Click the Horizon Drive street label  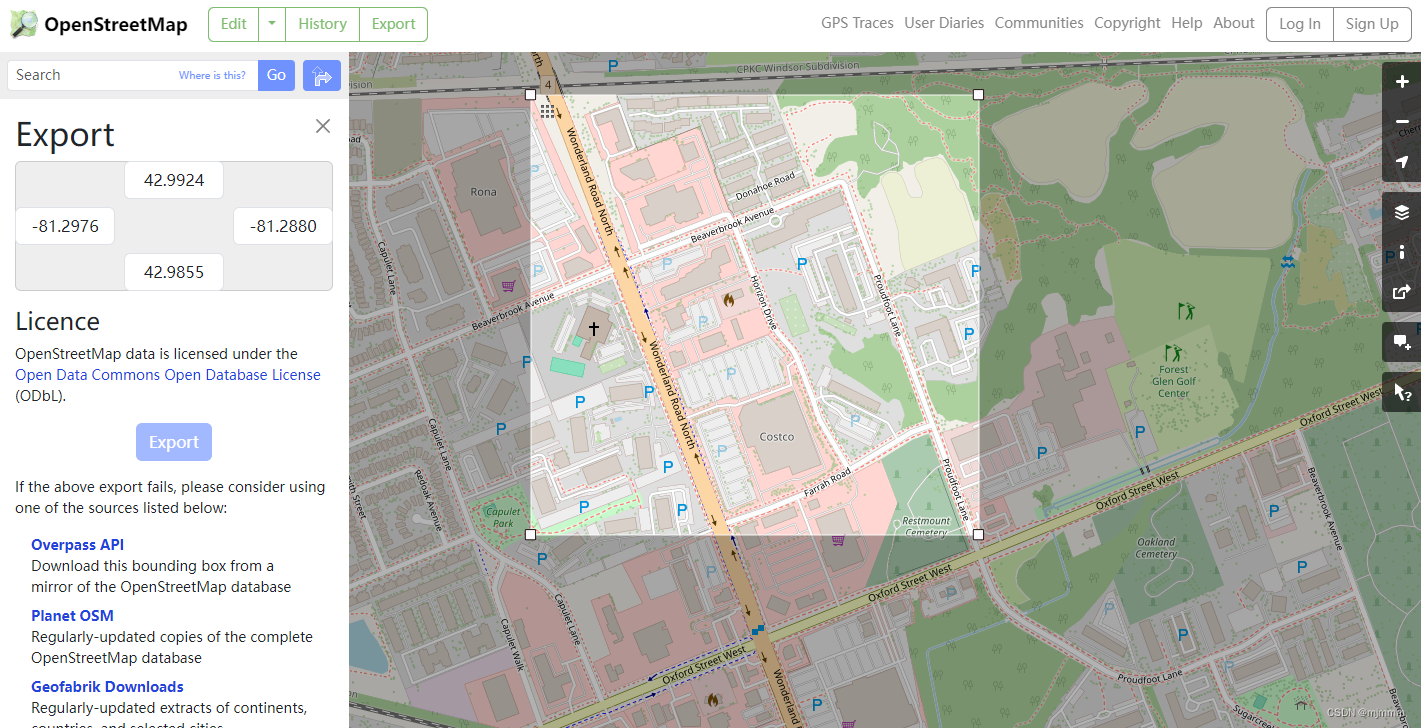pos(763,304)
